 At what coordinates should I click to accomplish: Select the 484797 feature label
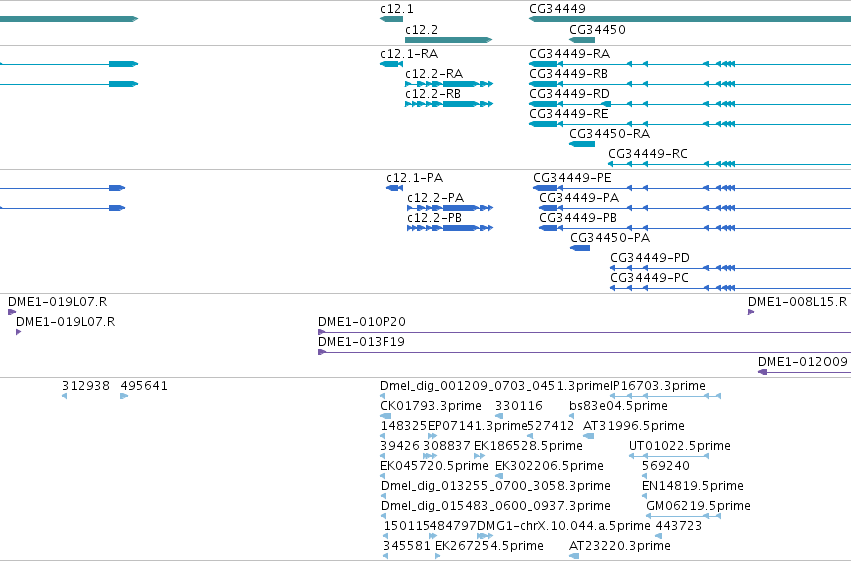(x=454, y=527)
